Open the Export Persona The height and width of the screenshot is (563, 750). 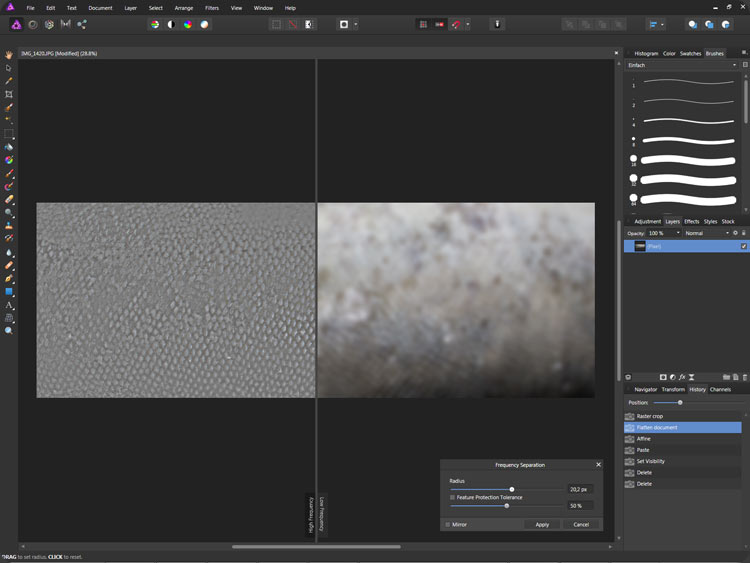[x=82, y=24]
